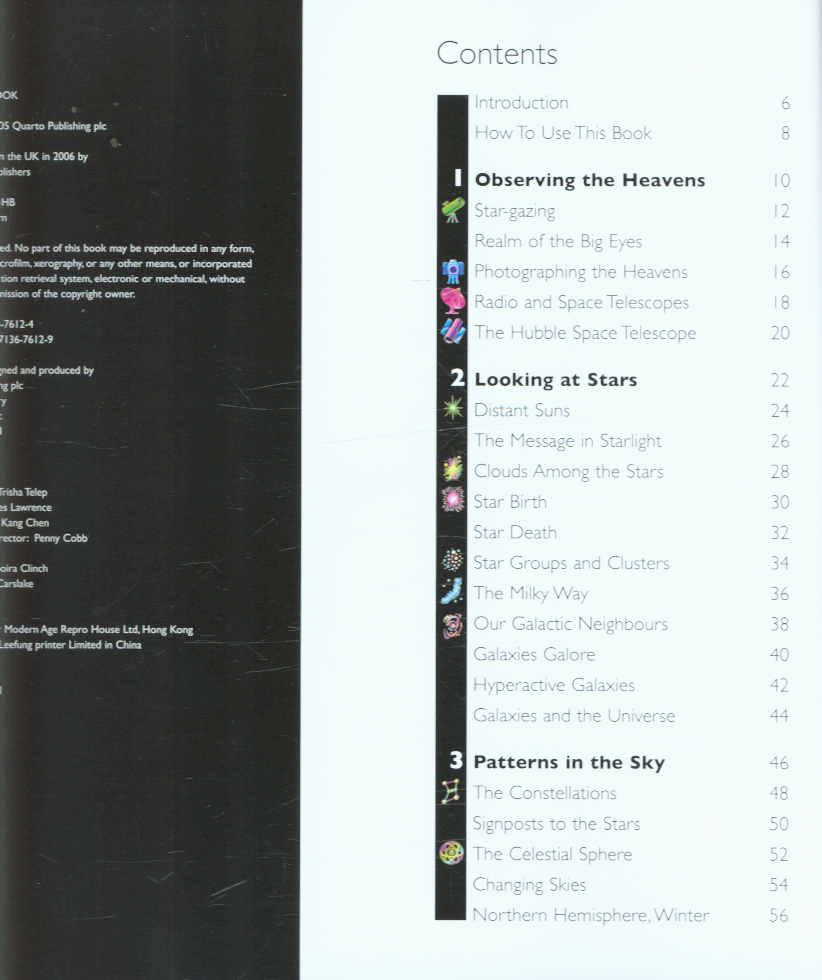Click the camera icon beside Photographing the Heavens

(453, 272)
